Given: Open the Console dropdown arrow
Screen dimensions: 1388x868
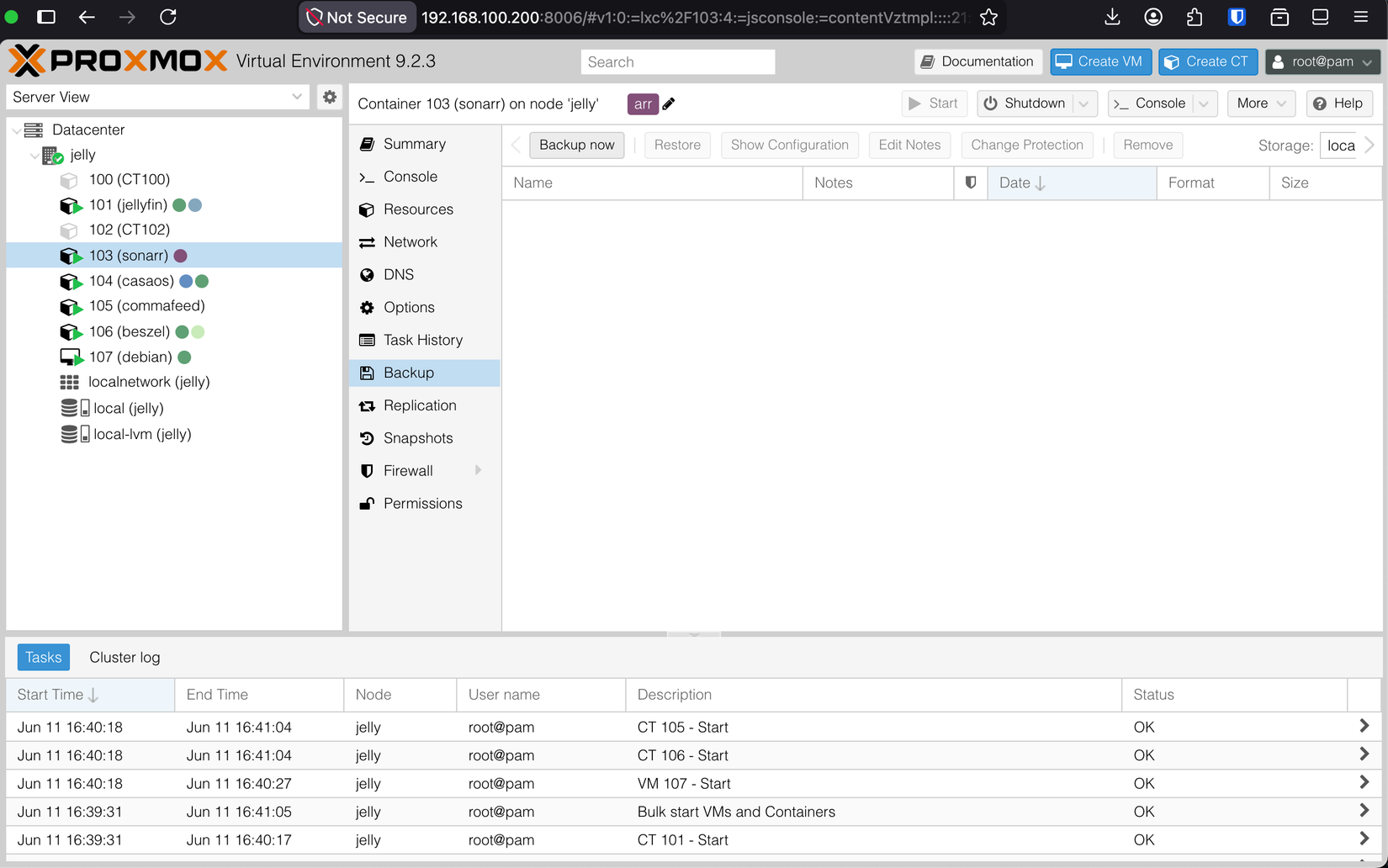Looking at the screenshot, I should click(x=1204, y=103).
